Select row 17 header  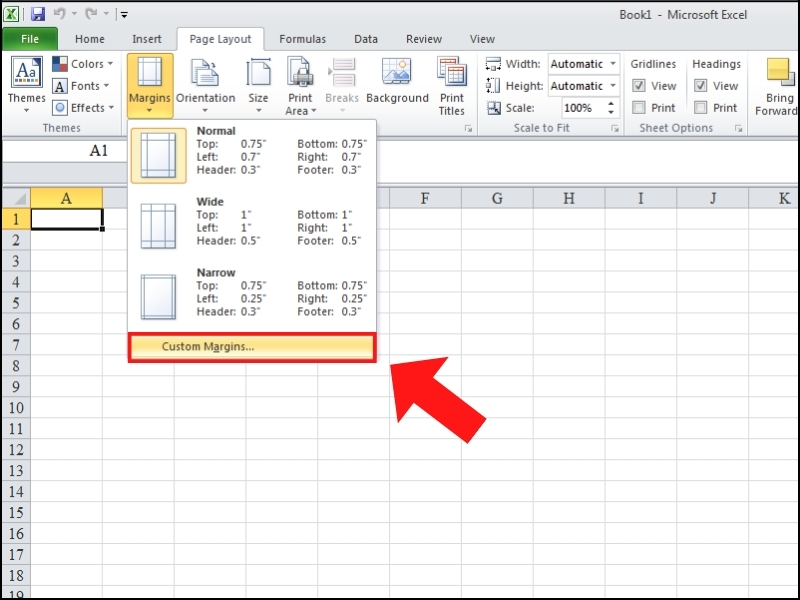coord(16,554)
